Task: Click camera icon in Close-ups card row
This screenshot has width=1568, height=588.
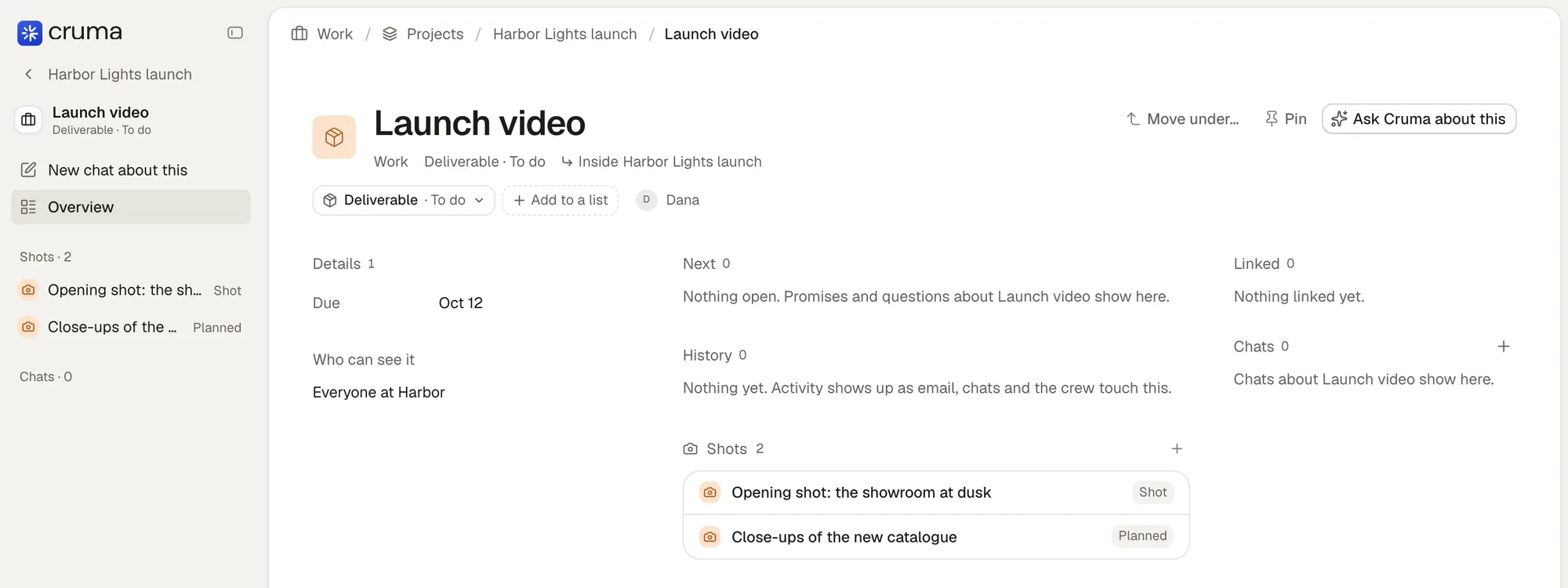Action: (x=710, y=537)
